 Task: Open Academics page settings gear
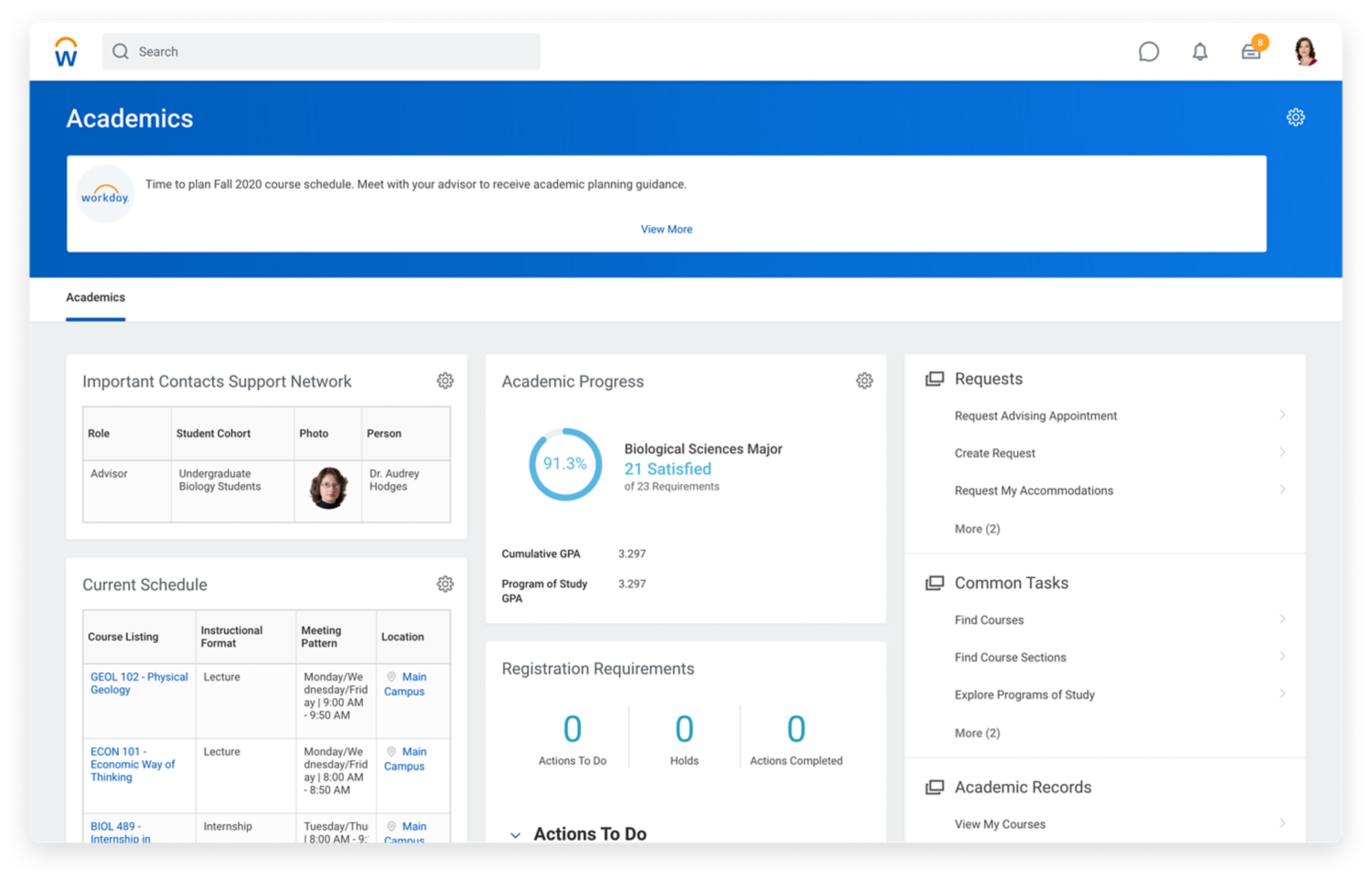(x=1295, y=117)
